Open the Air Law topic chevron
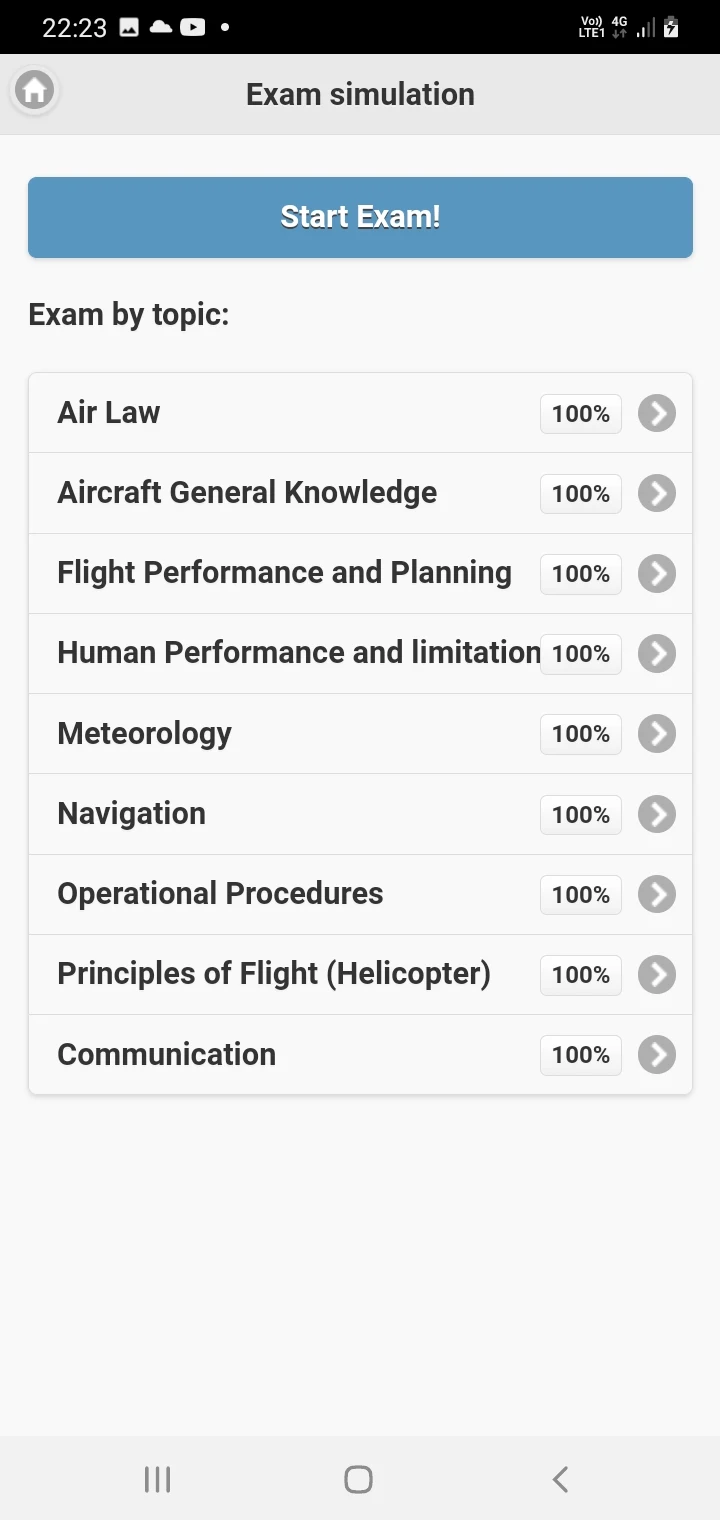The width and height of the screenshot is (720, 1520). point(657,413)
